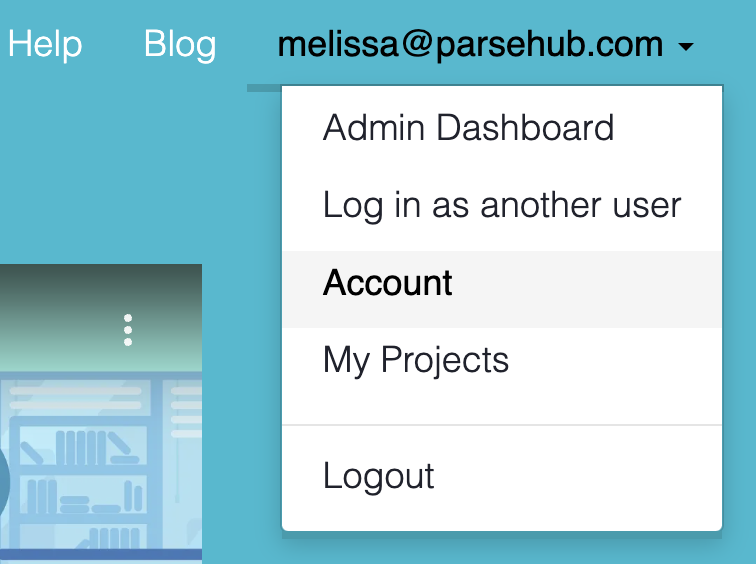
Task: Go to the Blog
Action: tap(180, 45)
